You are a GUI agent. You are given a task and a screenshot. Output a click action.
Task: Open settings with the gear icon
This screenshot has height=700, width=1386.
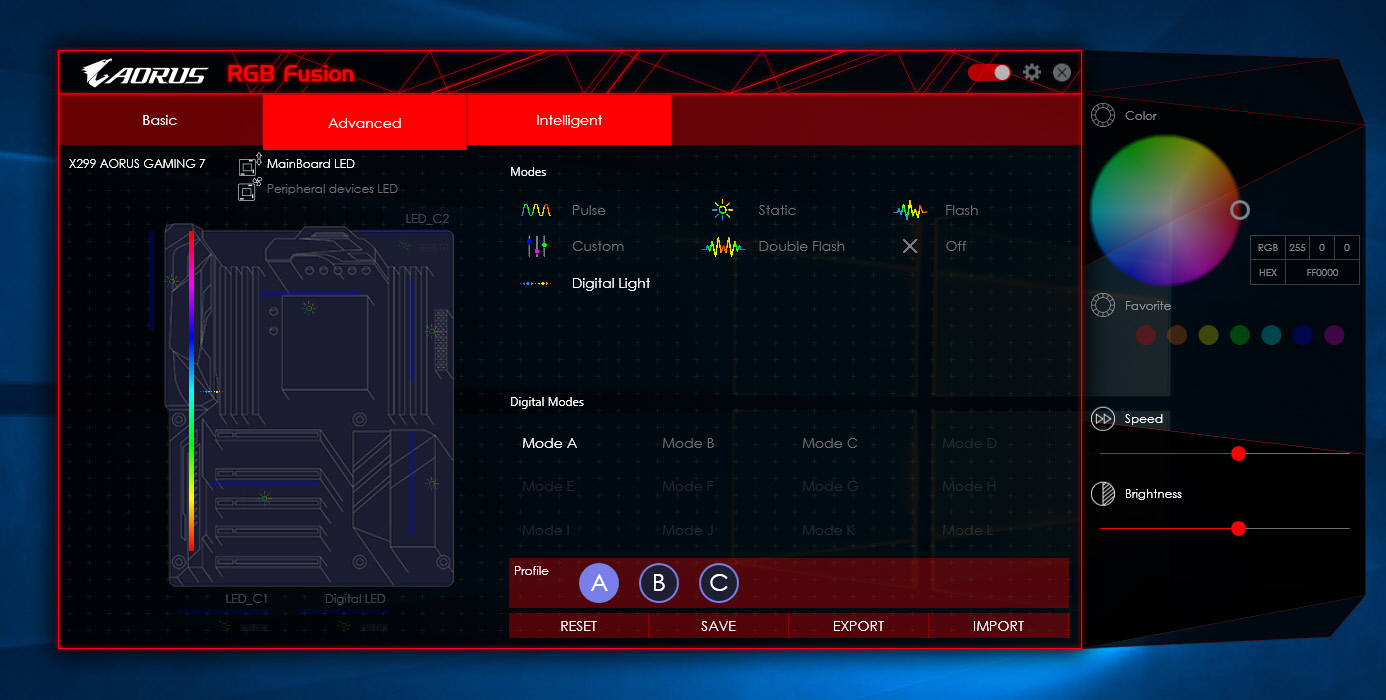click(x=1032, y=73)
